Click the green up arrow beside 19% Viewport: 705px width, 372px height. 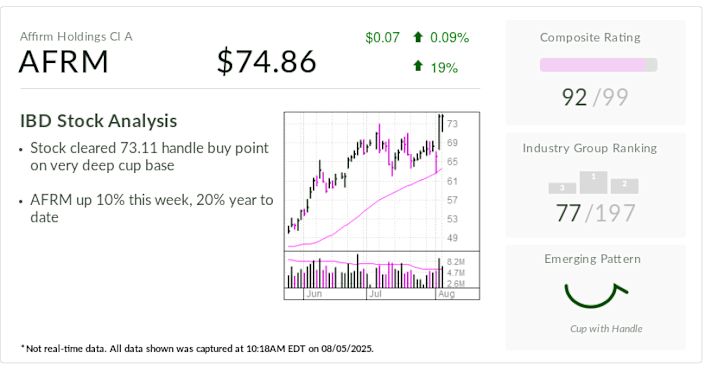point(418,66)
